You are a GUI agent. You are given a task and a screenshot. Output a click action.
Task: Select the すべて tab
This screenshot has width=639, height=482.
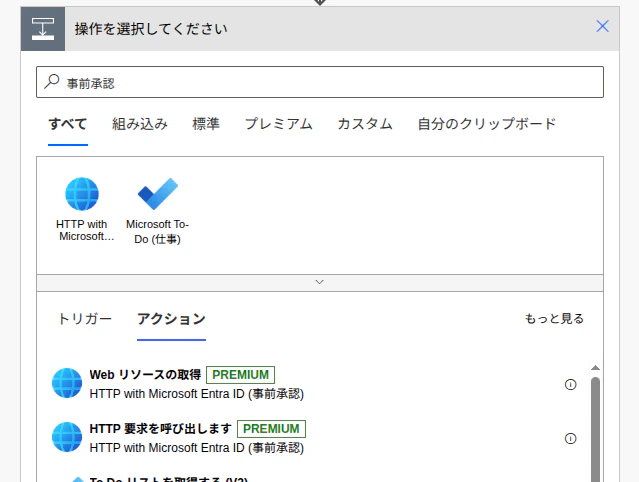click(x=68, y=123)
